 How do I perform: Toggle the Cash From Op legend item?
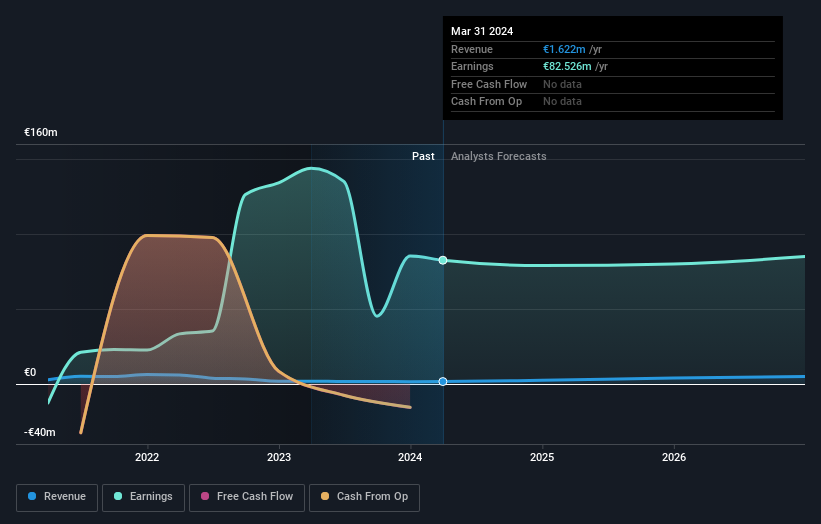coord(364,497)
